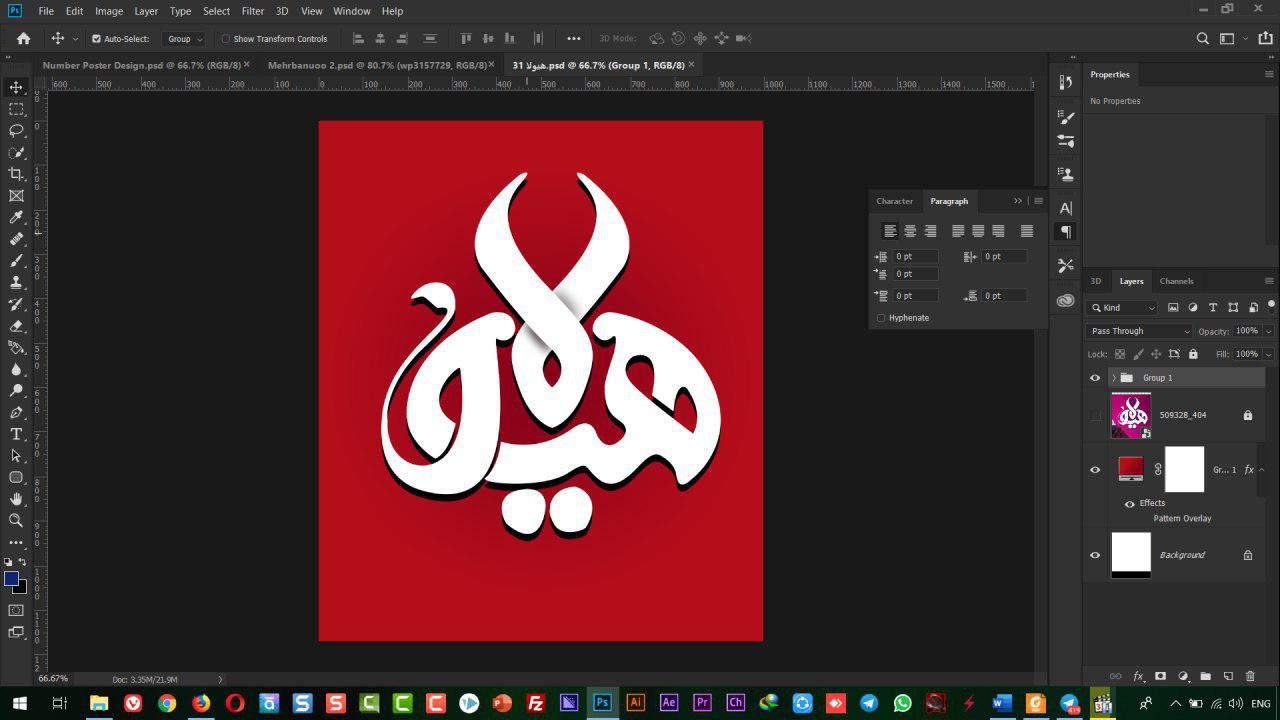Select the Crop tool
The image size is (1280, 720).
click(x=16, y=174)
